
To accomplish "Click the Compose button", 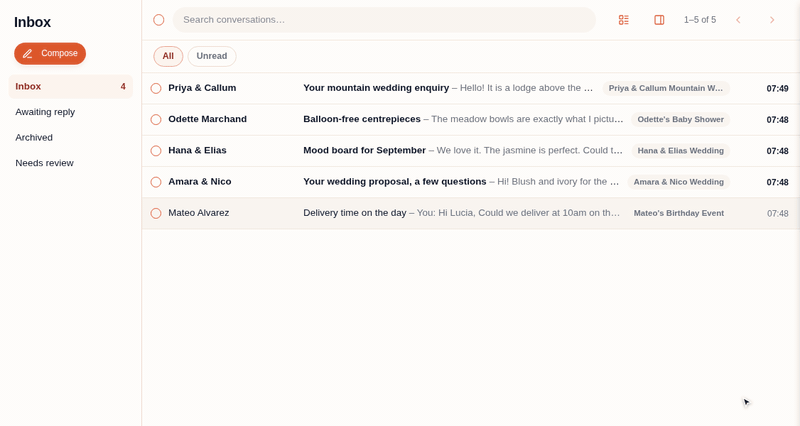I will (x=50, y=54).
